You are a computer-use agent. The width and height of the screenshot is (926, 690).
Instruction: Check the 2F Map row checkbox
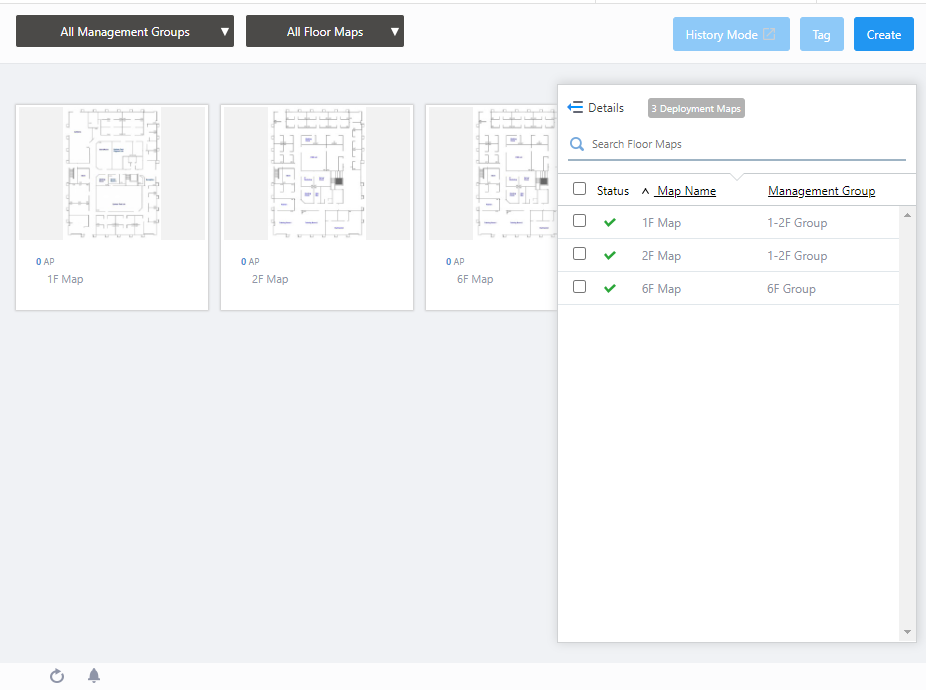pos(579,254)
